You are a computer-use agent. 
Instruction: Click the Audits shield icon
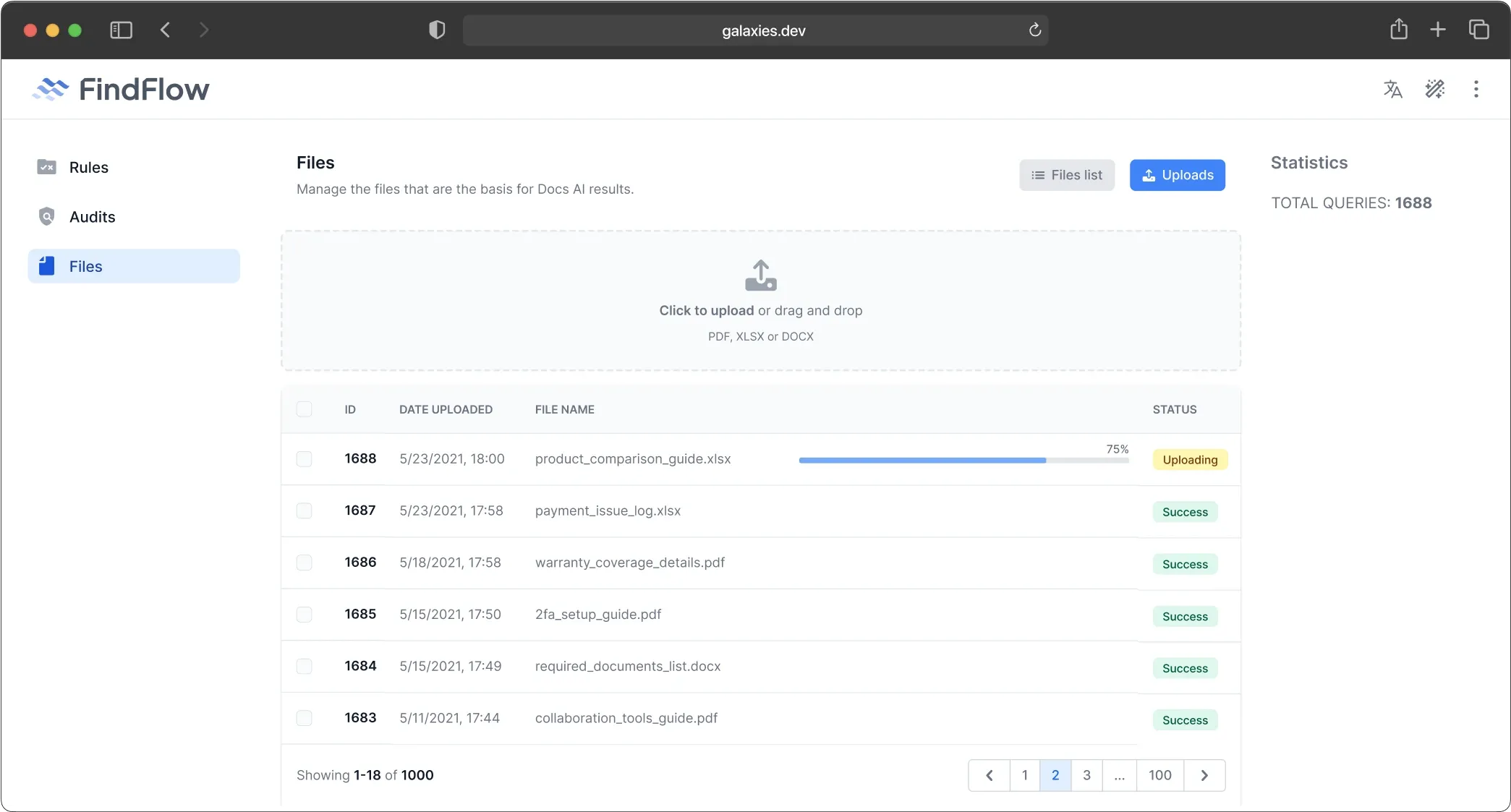point(46,216)
